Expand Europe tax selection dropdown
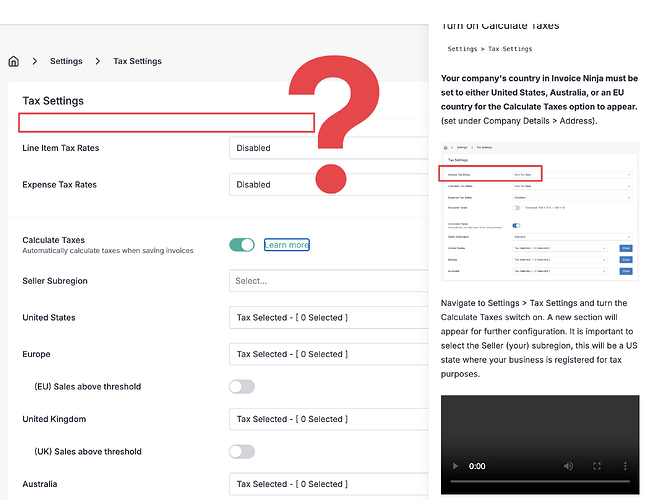 coord(329,354)
